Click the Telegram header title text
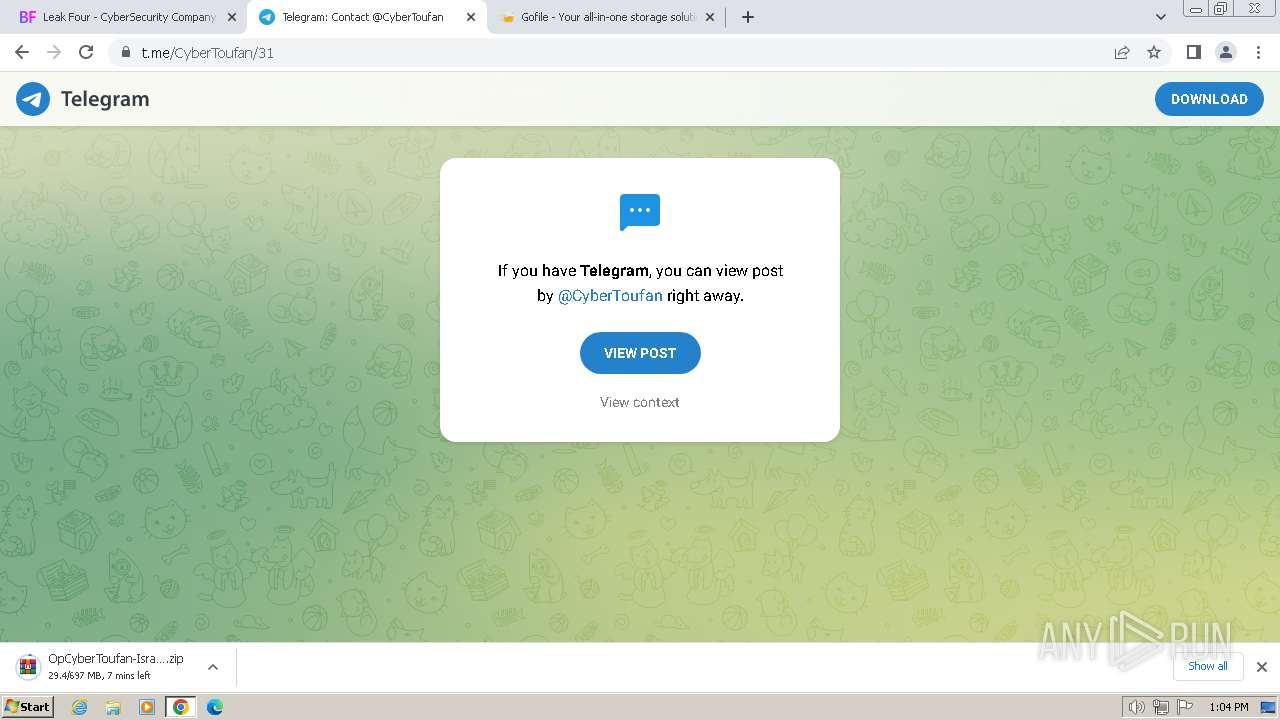Screen dimensions: 1280x720 [x=105, y=99]
